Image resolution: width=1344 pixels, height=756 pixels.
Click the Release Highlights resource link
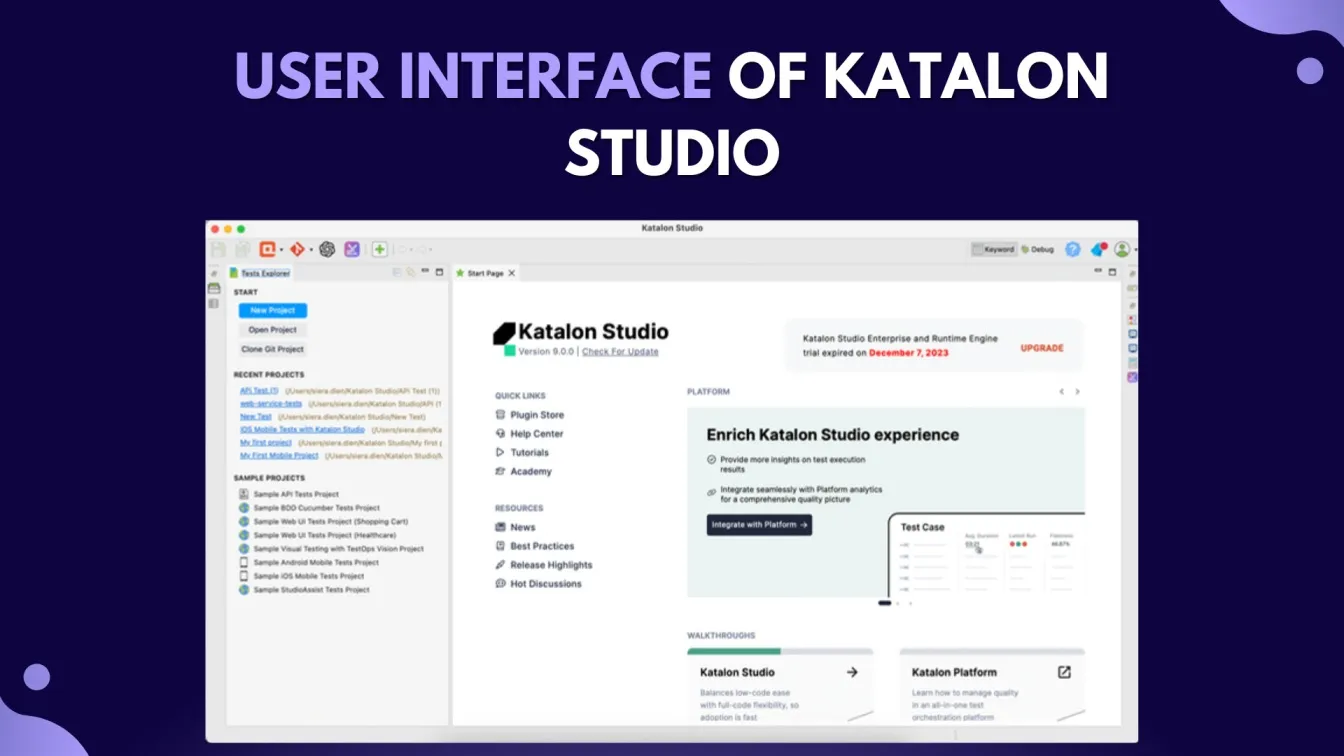pos(544,565)
